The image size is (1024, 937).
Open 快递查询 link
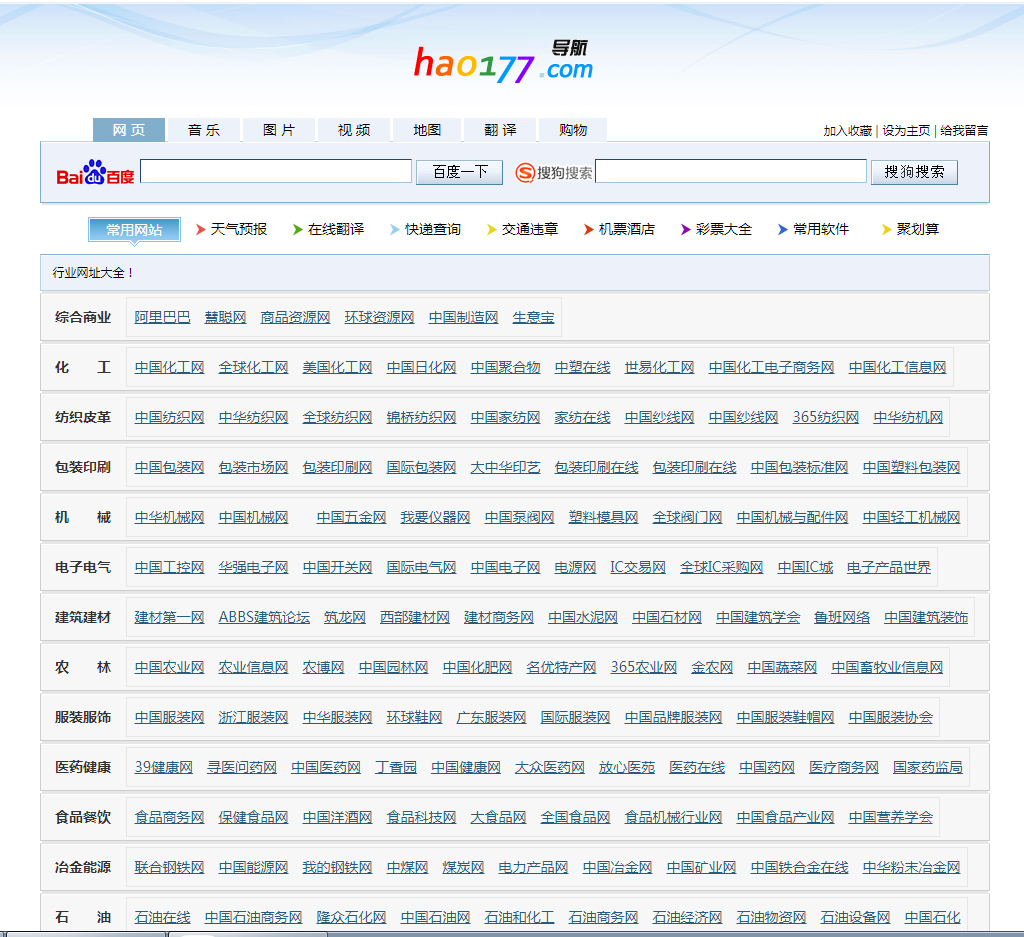tap(432, 229)
